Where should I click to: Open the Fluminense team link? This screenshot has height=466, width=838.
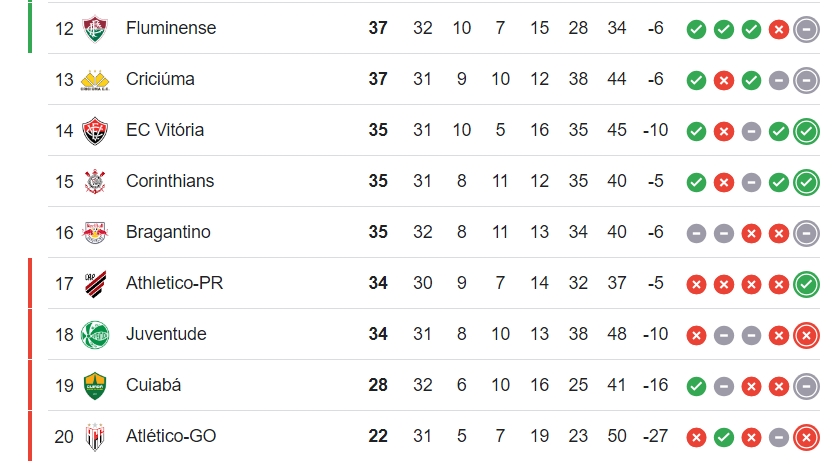pos(171,28)
